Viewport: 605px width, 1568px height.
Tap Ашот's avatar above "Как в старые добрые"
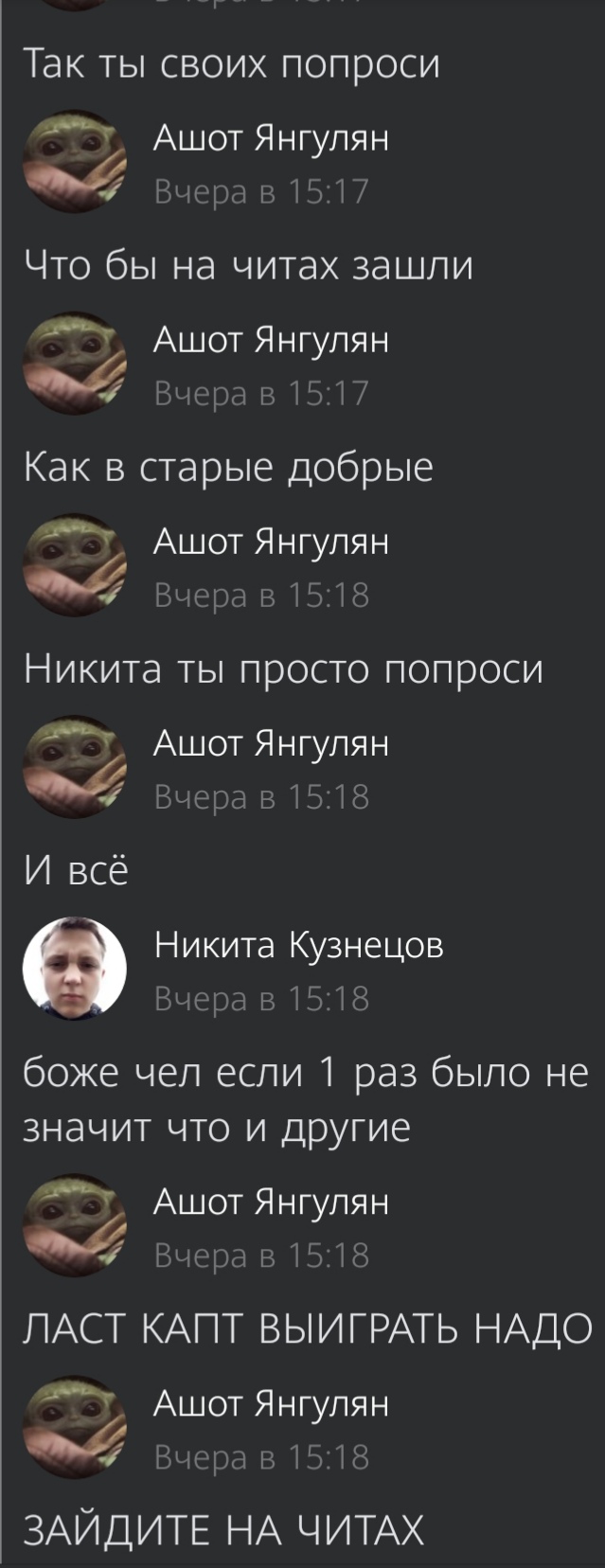(x=75, y=363)
